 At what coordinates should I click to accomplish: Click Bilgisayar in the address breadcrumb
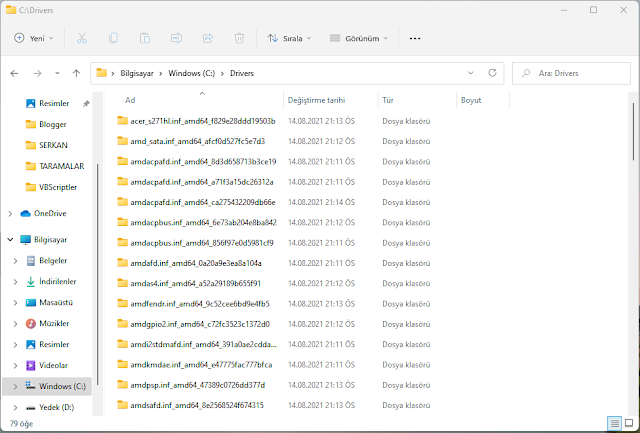[x=137, y=73]
